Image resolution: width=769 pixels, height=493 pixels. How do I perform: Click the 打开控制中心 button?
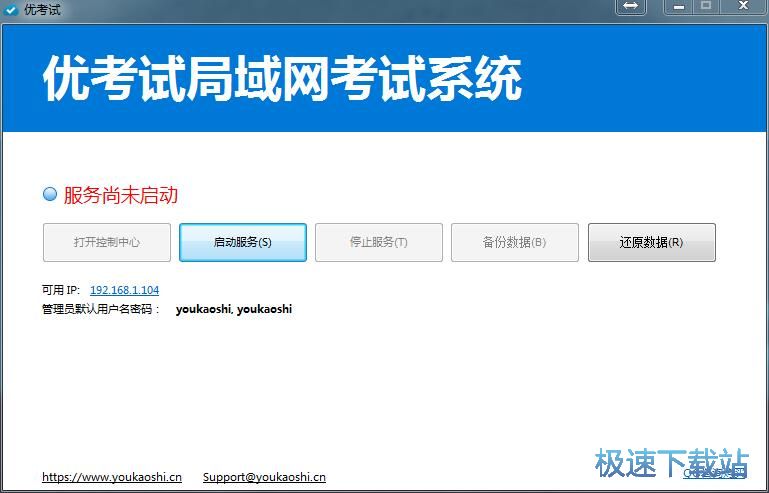(x=107, y=242)
